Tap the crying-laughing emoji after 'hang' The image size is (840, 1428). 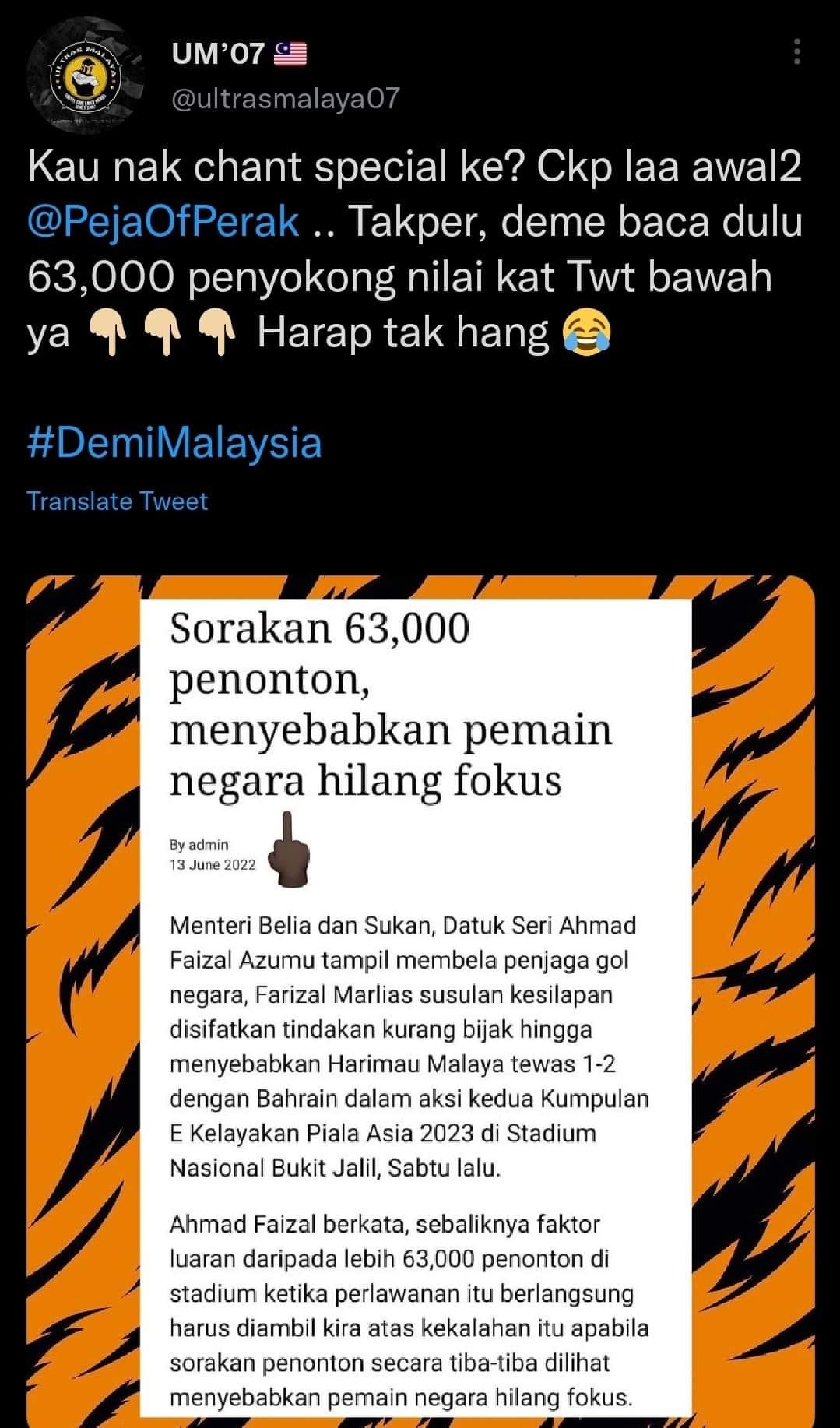586,332
